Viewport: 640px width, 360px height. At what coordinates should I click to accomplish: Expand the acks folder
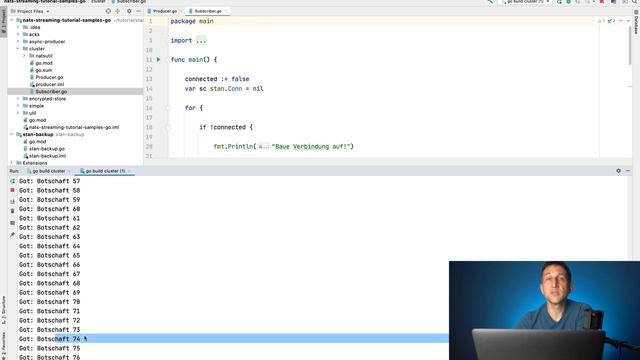[x=18, y=34]
